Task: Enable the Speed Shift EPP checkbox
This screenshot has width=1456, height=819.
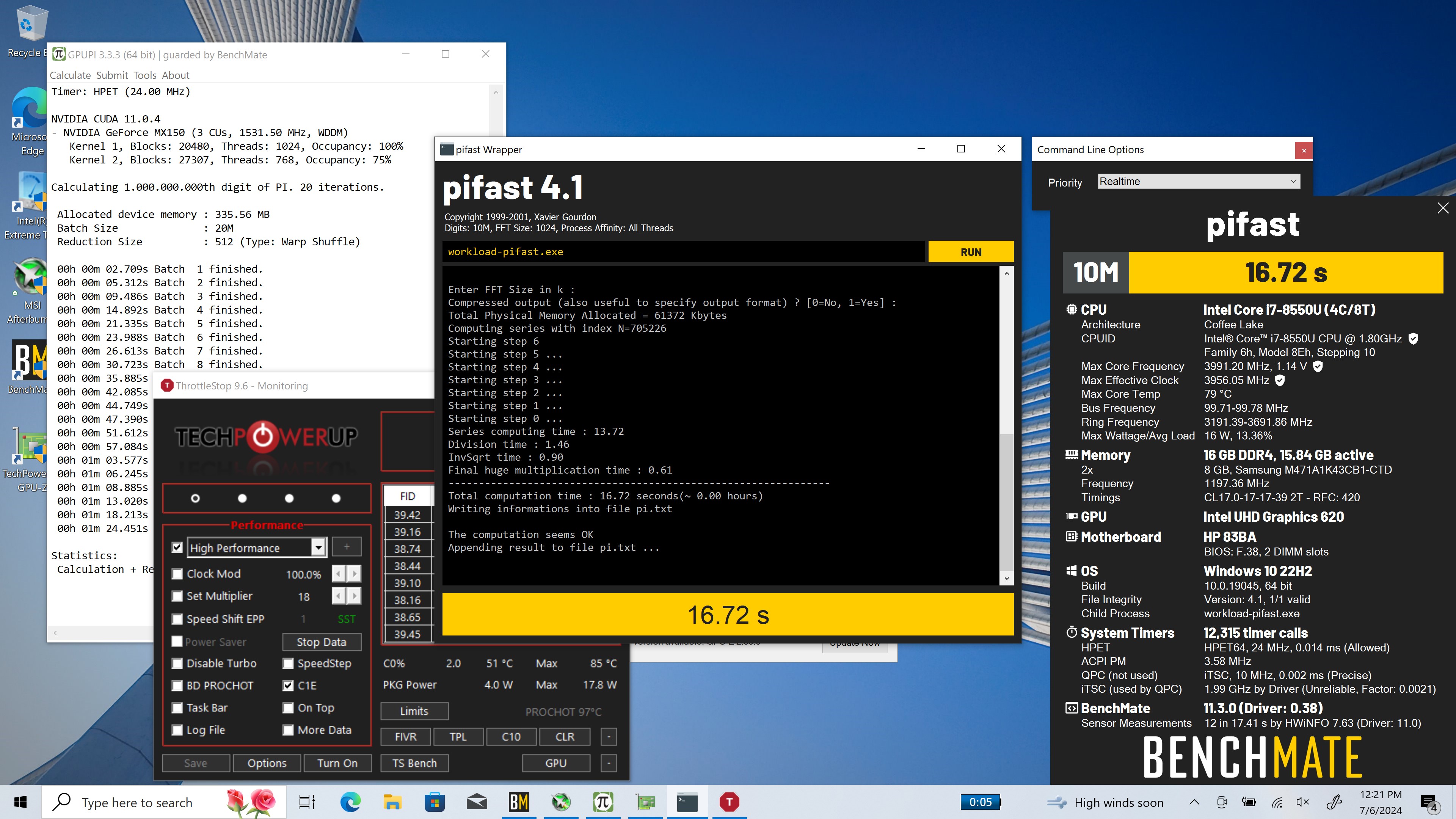Action: point(177,619)
